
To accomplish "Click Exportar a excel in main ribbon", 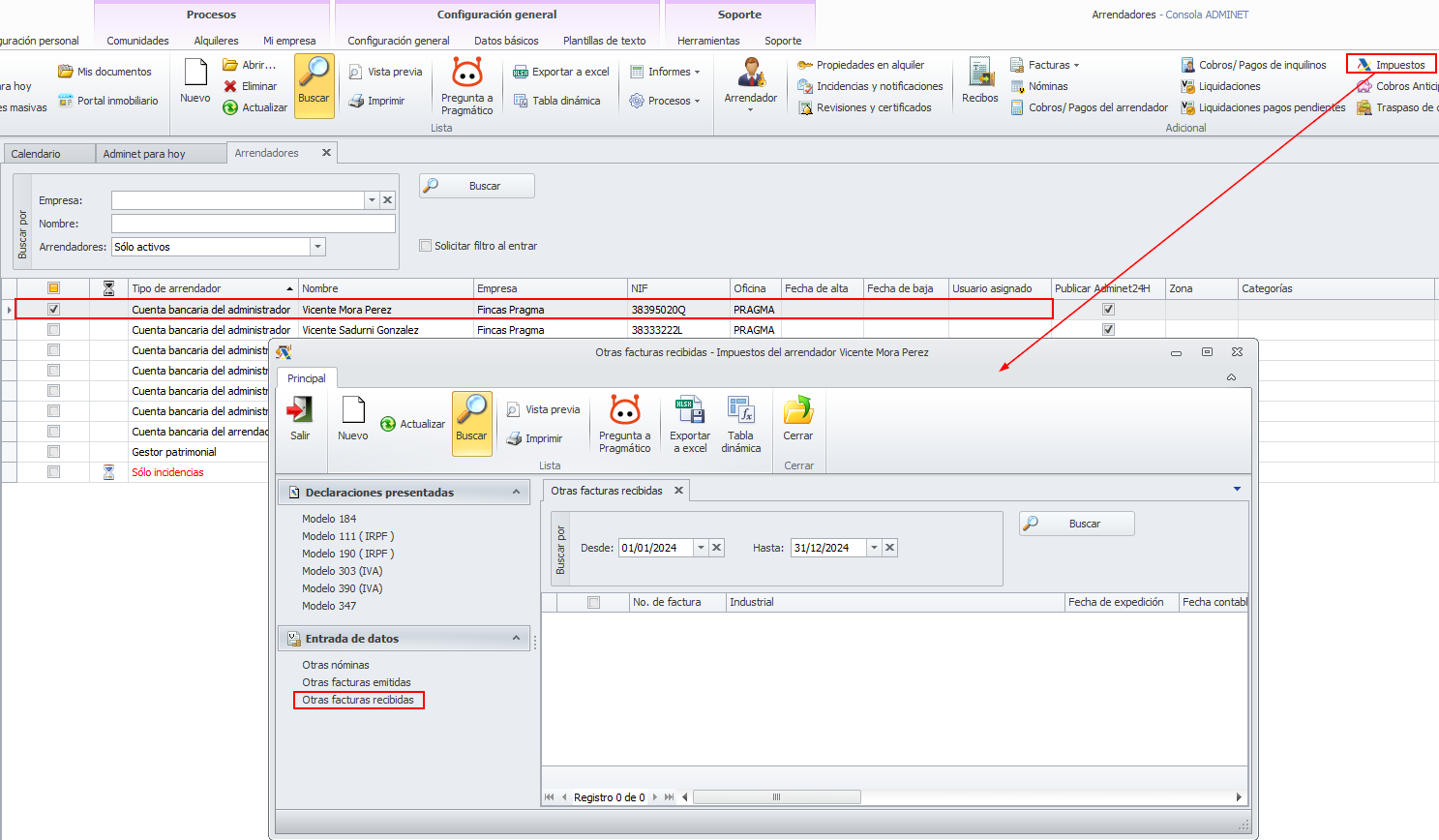I will [x=561, y=72].
